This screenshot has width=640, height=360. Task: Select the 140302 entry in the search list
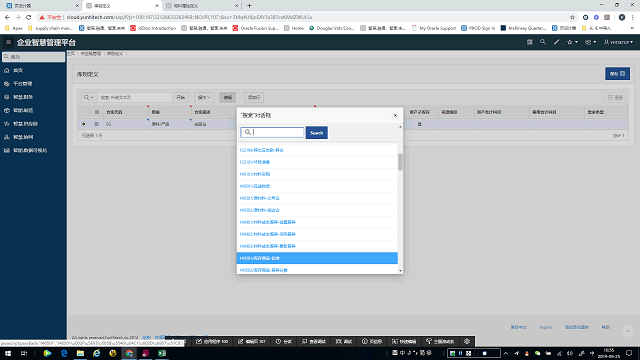(x=317, y=210)
